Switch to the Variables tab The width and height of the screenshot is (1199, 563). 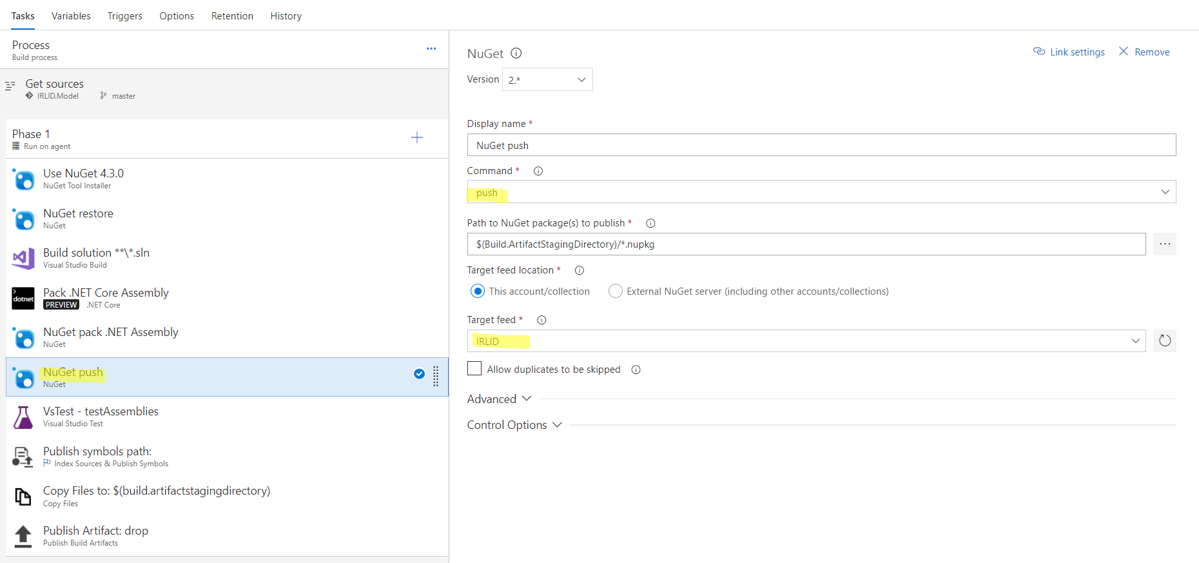71,15
